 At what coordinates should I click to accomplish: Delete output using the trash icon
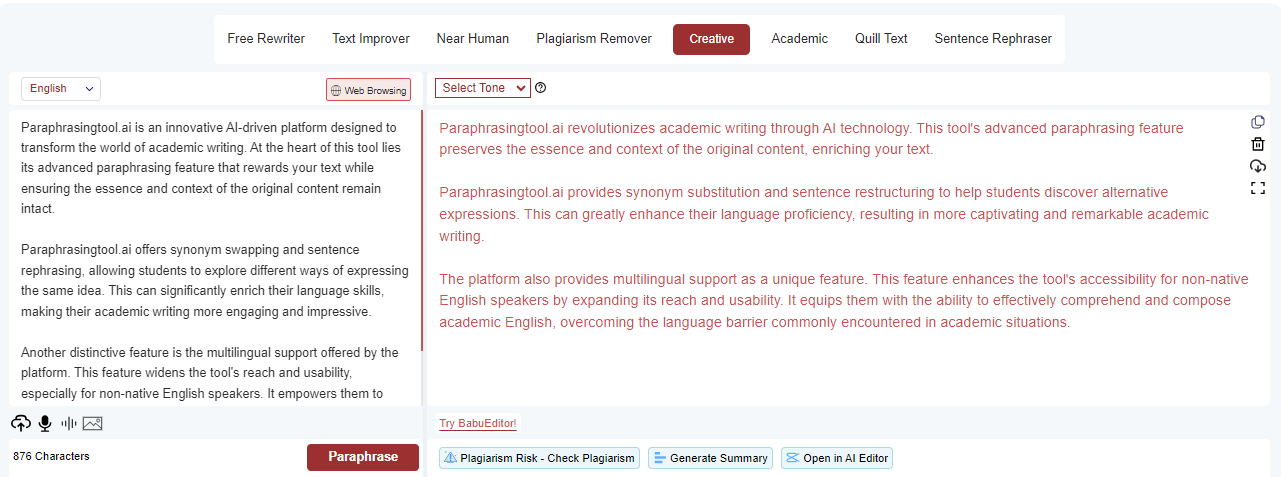tap(1258, 144)
